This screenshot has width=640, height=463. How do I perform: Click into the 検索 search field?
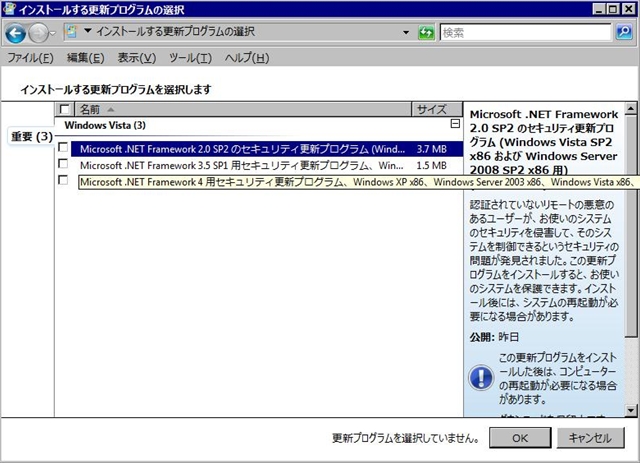tap(525, 32)
